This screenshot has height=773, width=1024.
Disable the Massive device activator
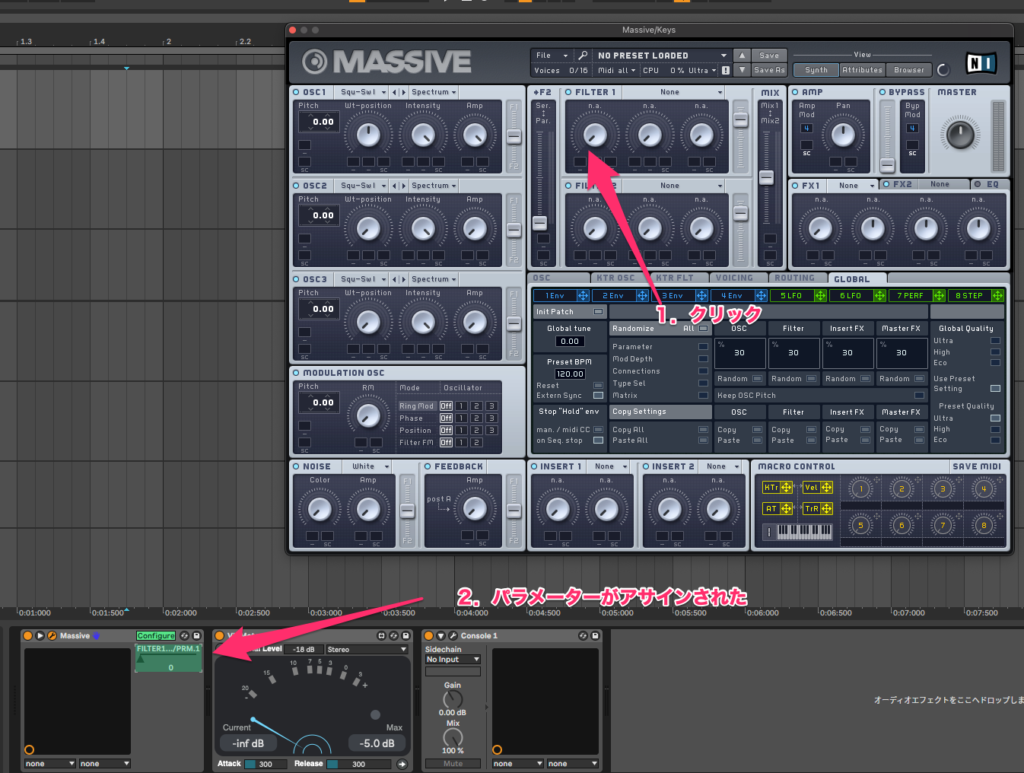pyautogui.click(x=28, y=636)
